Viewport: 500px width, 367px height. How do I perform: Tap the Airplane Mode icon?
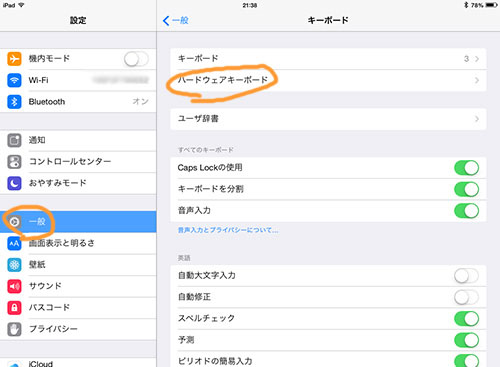14,59
